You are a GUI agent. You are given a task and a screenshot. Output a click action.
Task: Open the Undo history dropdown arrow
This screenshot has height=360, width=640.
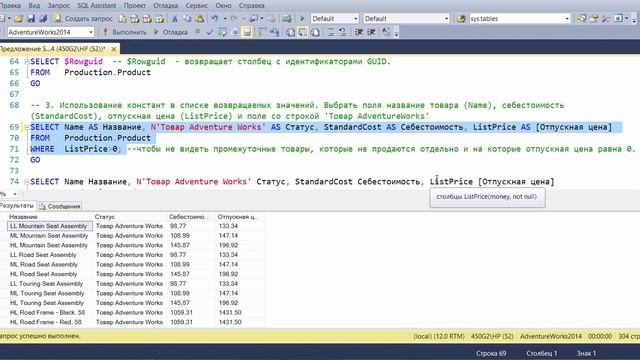pos(224,19)
